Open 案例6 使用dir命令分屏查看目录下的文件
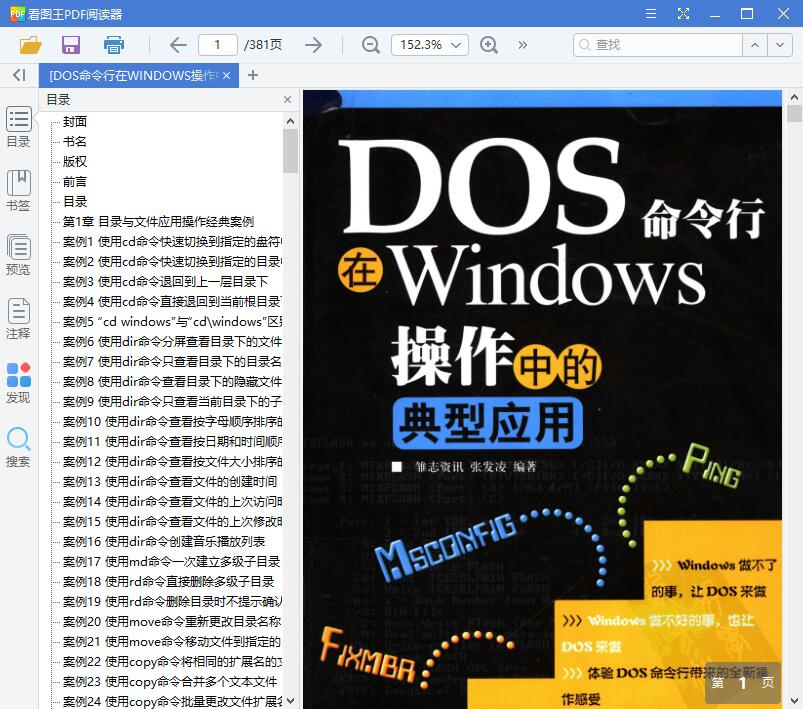Image resolution: width=803 pixels, height=709 pixels. point(172,341)
